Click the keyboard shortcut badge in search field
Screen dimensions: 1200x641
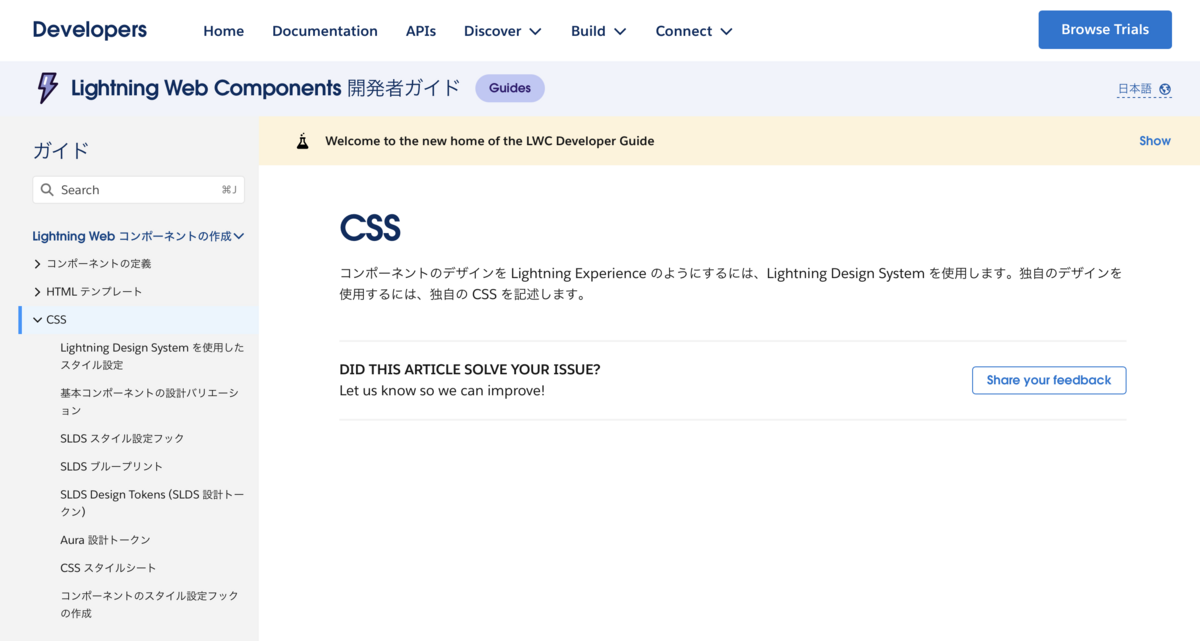click(228, 189)
